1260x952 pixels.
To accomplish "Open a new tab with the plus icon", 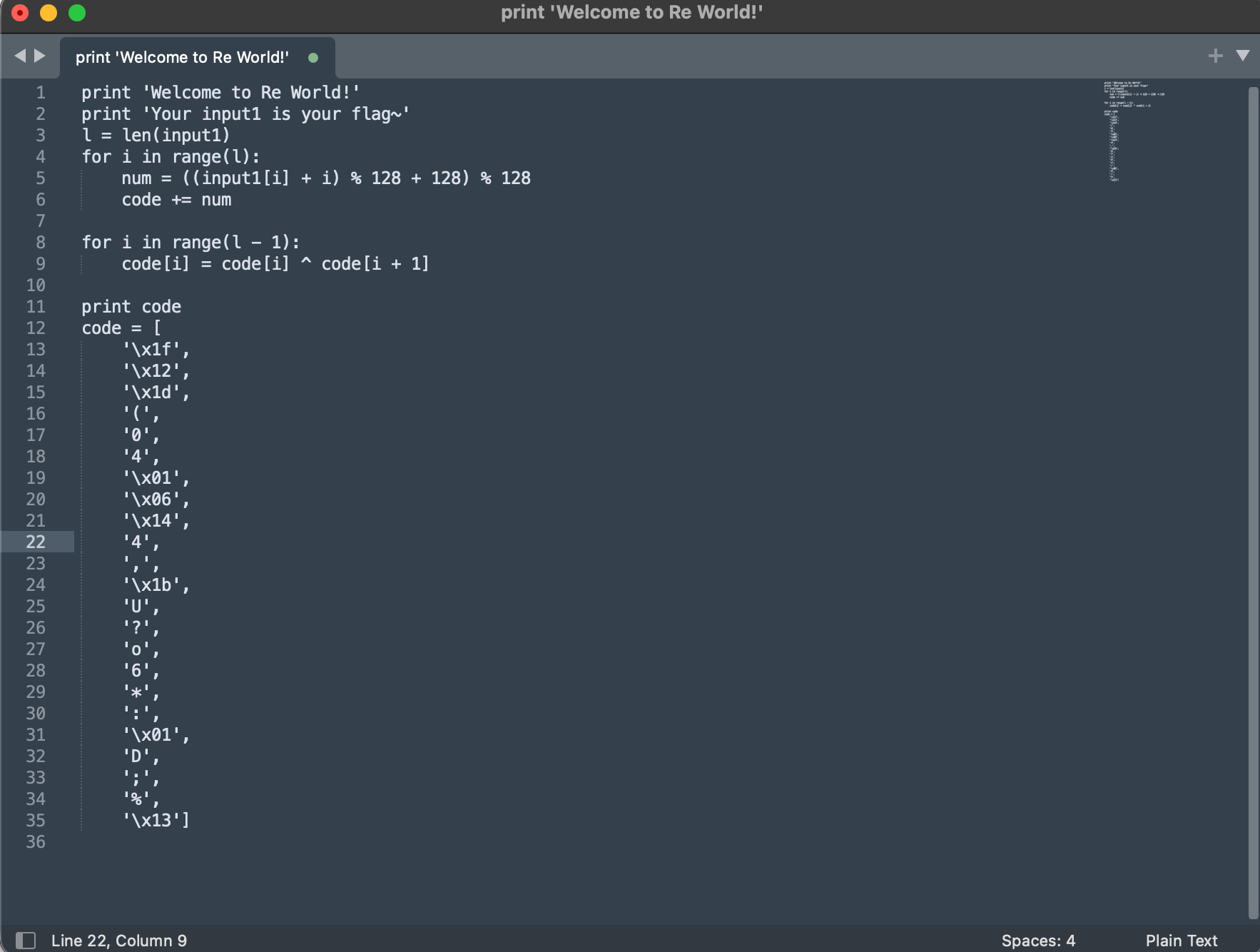I will tap(1216, 56).
